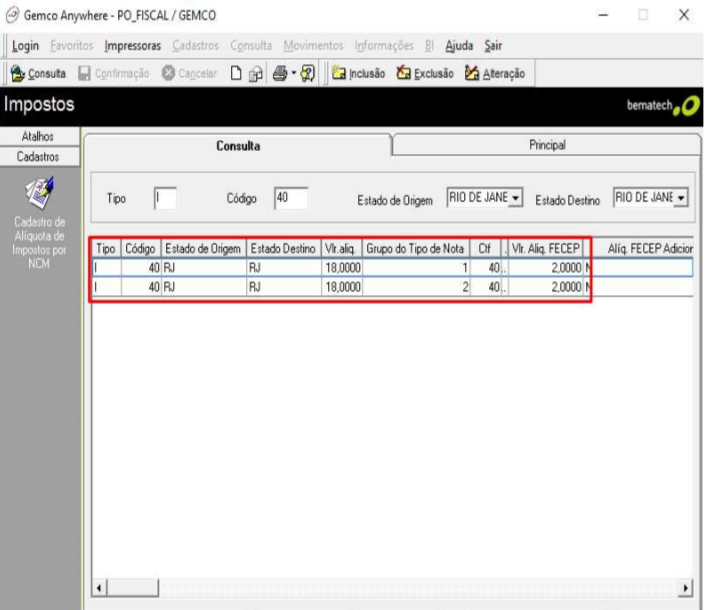Select the row with Grupo do Tipo de Nota 2
Viewport: 705px width, 610px height.
click(x=393, y=286)
